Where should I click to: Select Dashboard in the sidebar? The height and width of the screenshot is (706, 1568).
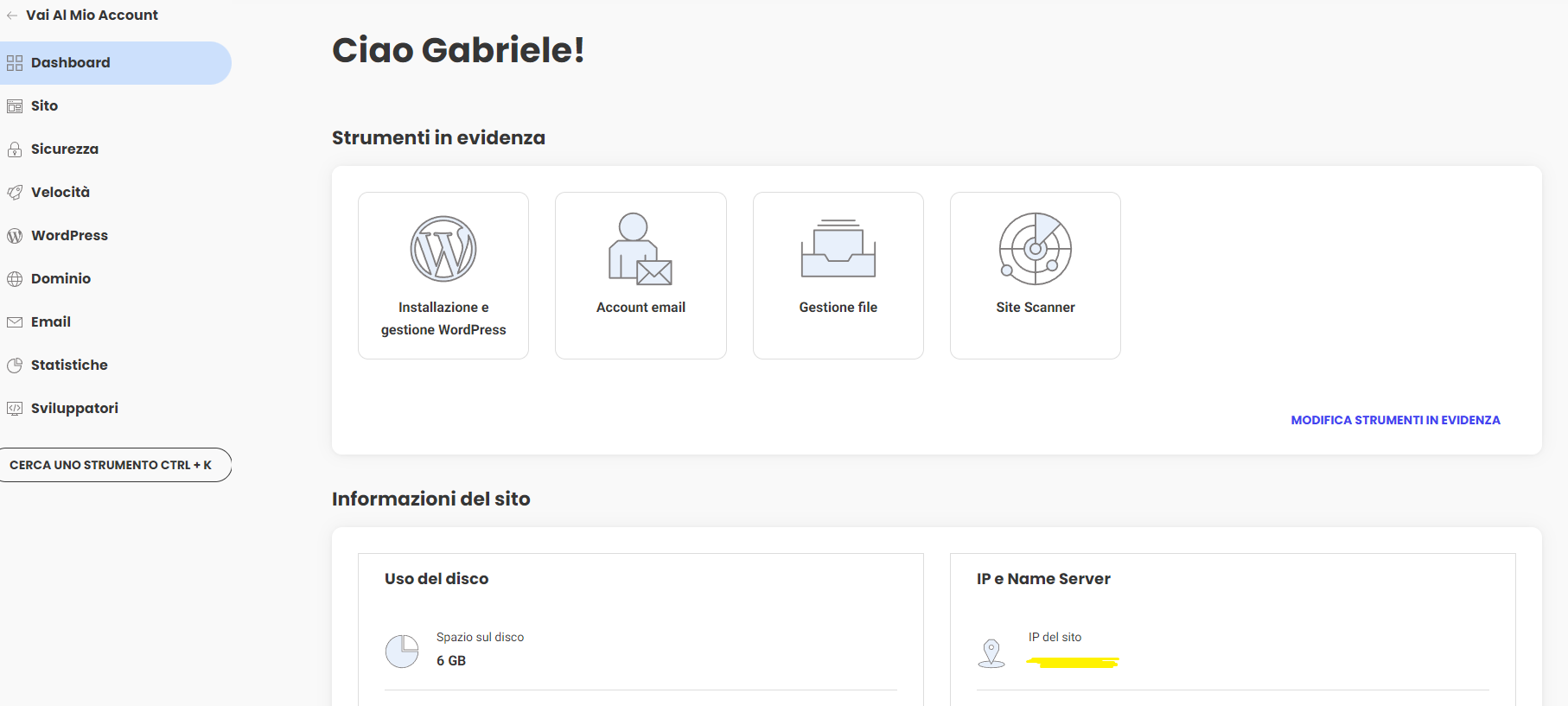point(71,63)
